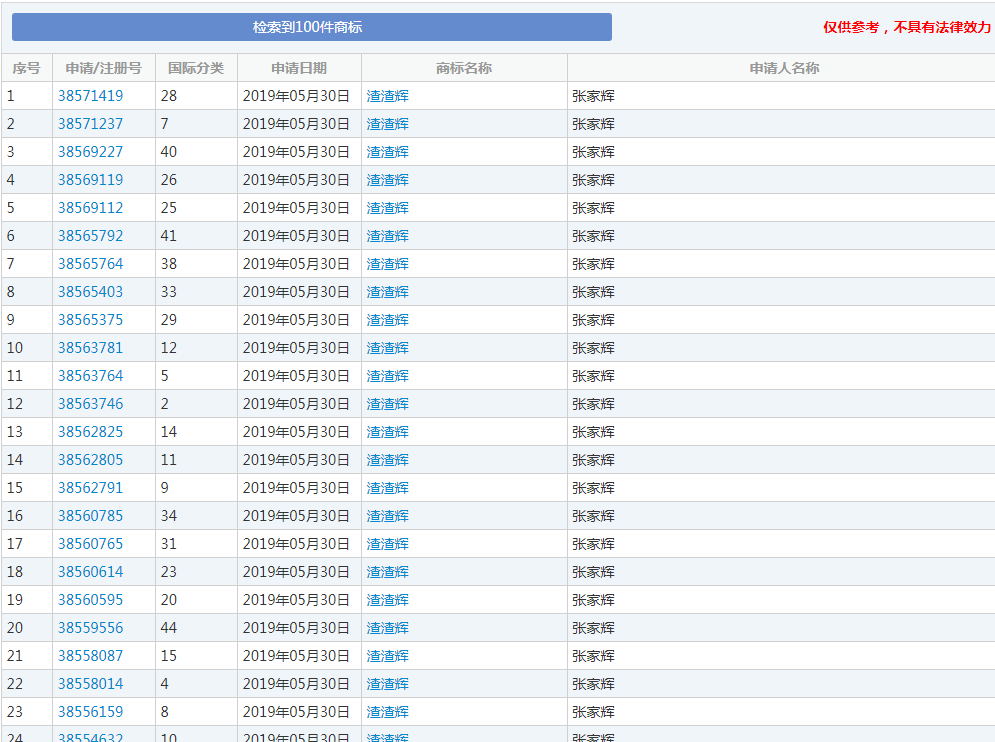The width and height of the screenshot is (995, 742).
Task: Open application number 38569227
Action: (x=90, y=152)
